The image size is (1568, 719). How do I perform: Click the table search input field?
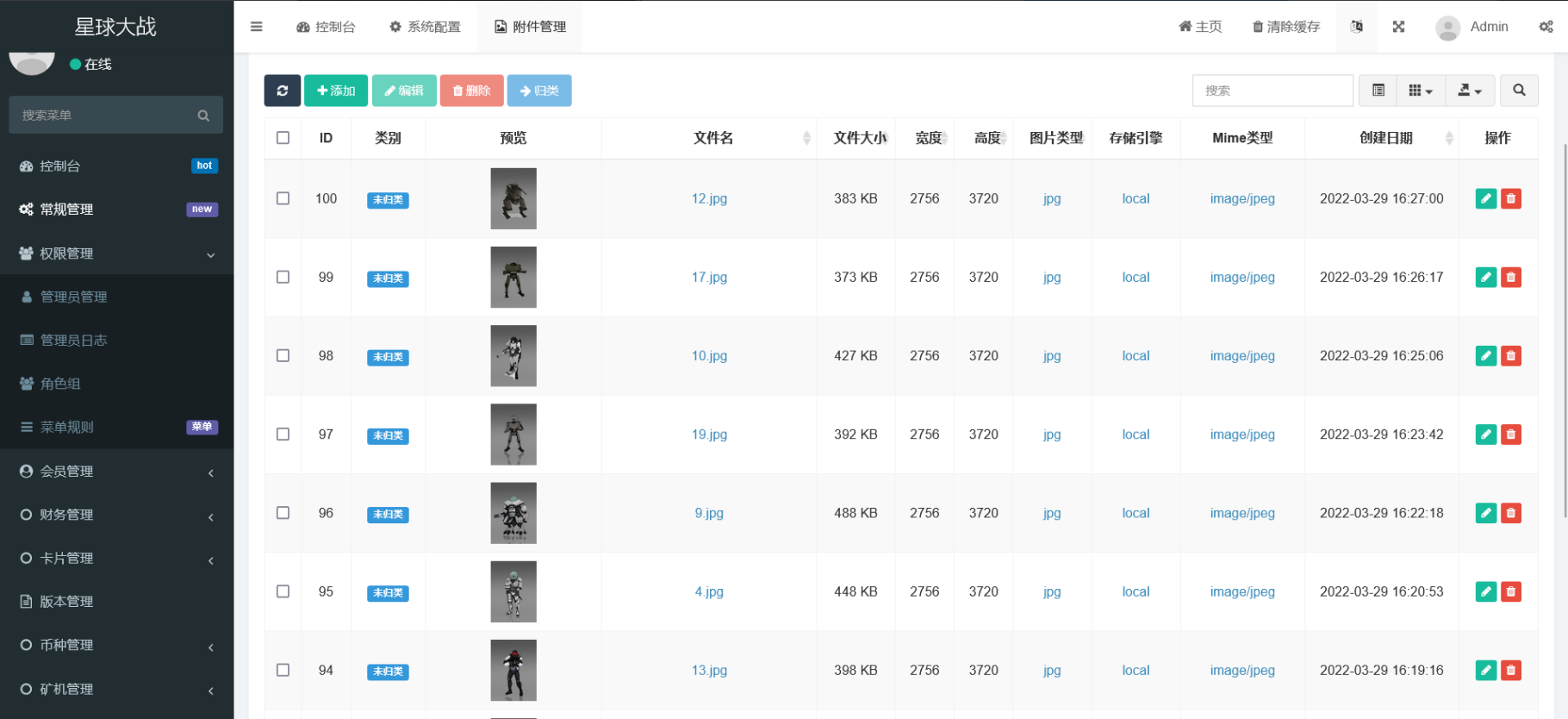coord(1272,91)
